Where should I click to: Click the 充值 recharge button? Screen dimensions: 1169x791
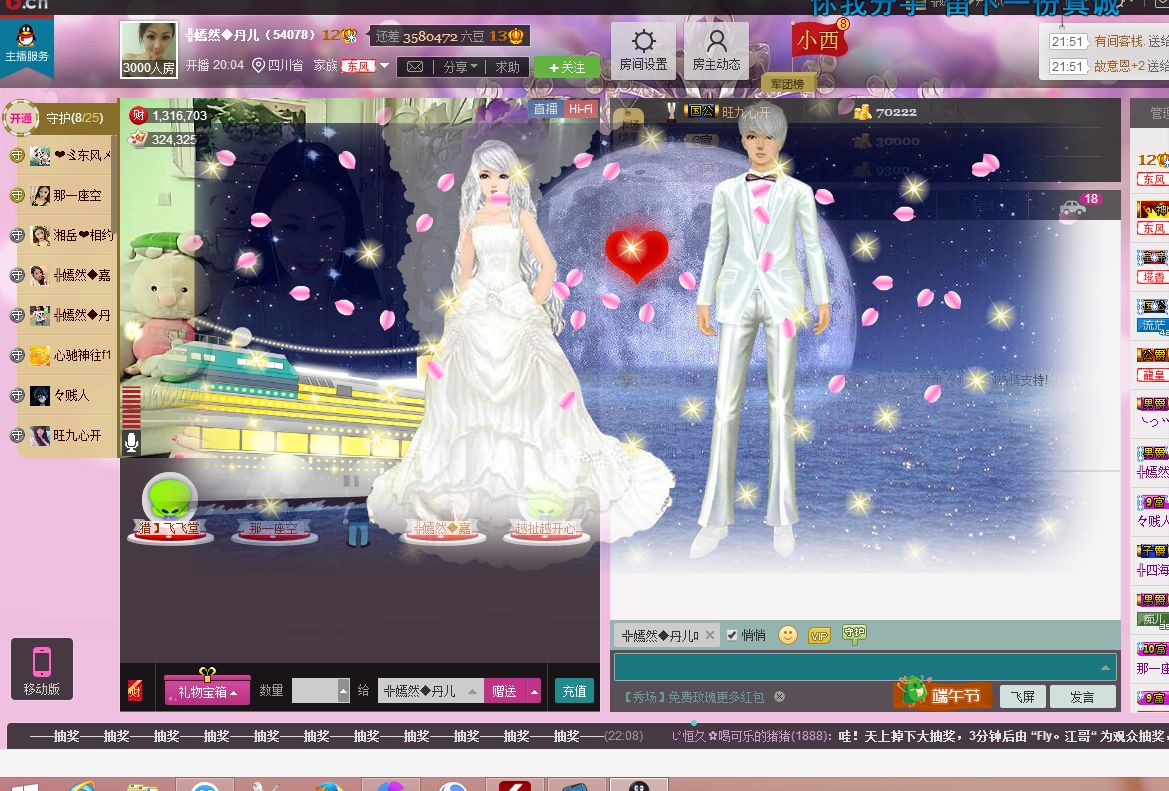pos(573,691)
